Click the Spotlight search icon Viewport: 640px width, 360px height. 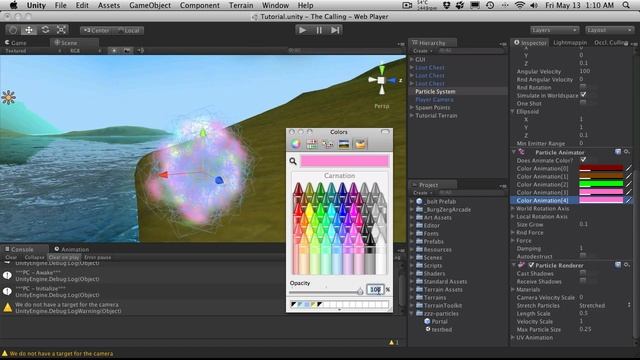coord(626,5)
